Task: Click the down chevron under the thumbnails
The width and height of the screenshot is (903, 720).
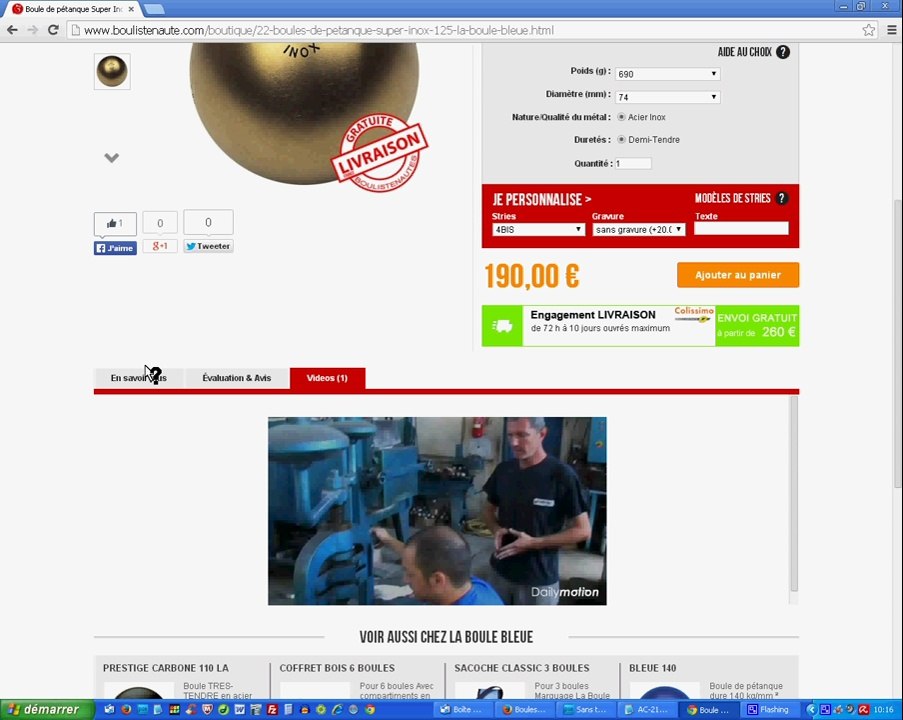Action: pyautogui.click(x=112, y=157)
